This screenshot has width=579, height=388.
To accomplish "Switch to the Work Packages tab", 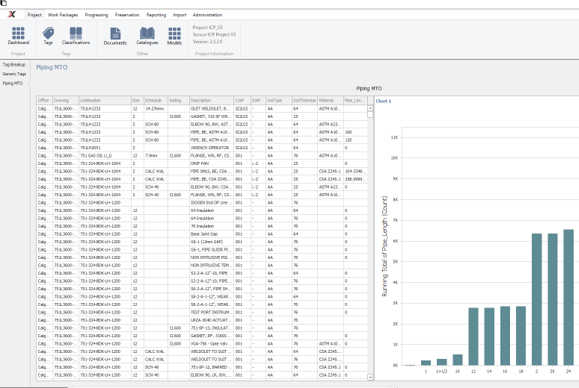I will point(63,15).
